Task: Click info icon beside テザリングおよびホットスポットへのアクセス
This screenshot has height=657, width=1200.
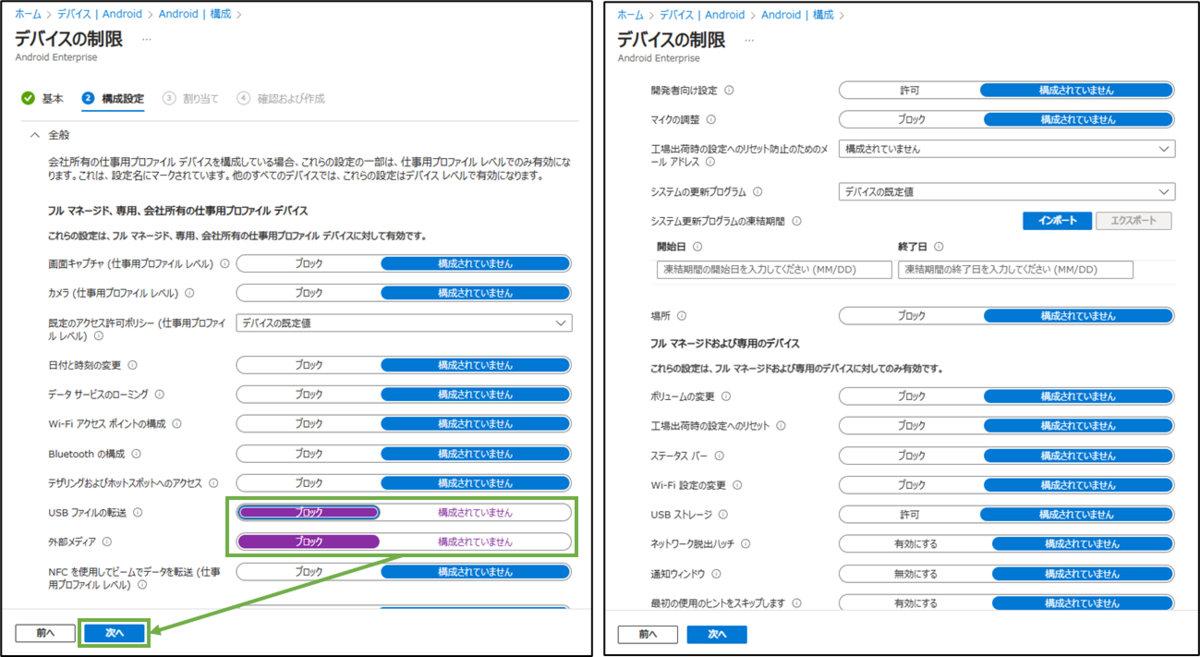Action: coord(213,483)
